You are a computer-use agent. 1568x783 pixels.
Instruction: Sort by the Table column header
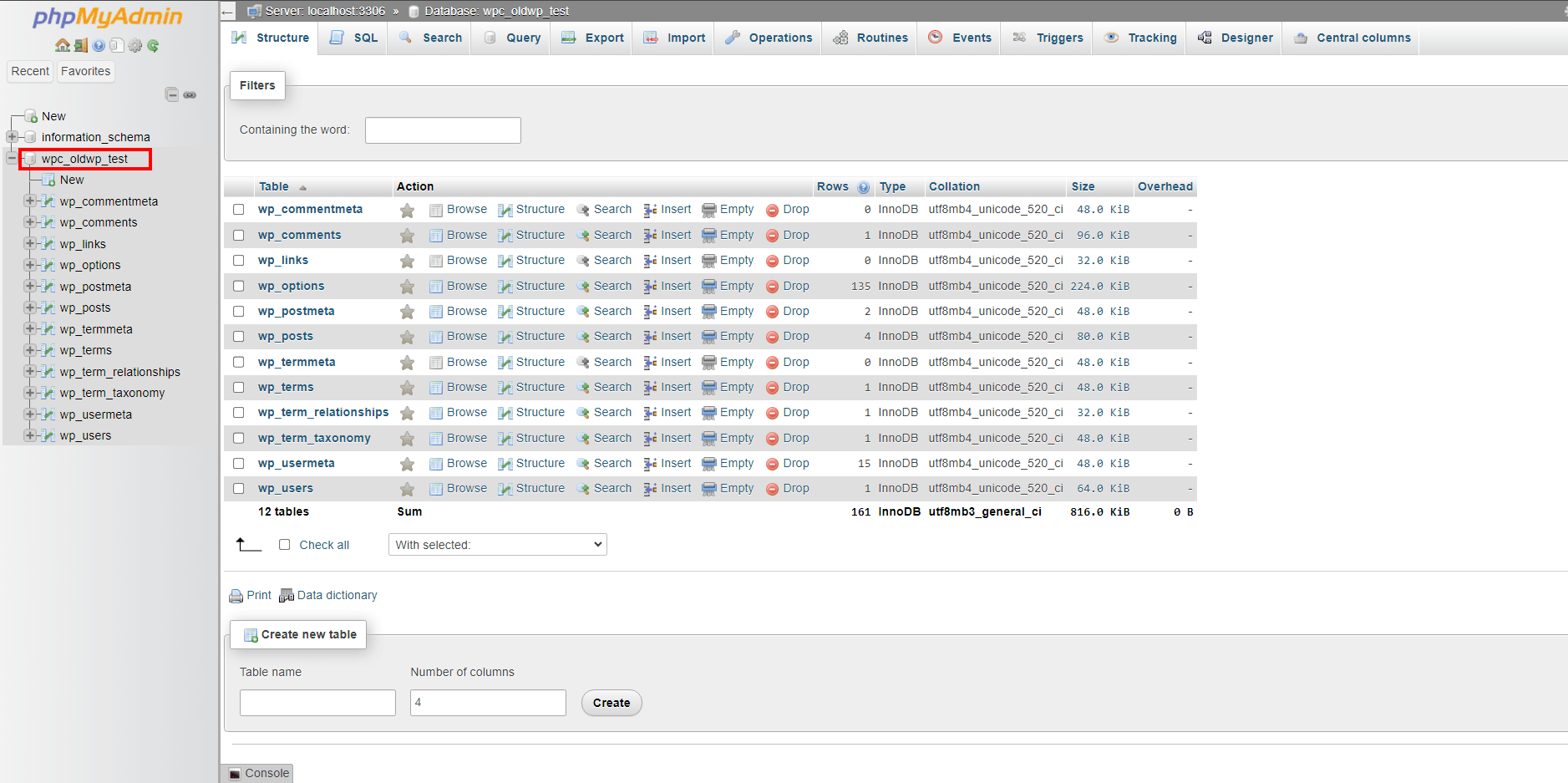pyautogui.click(x=274, y=186)
